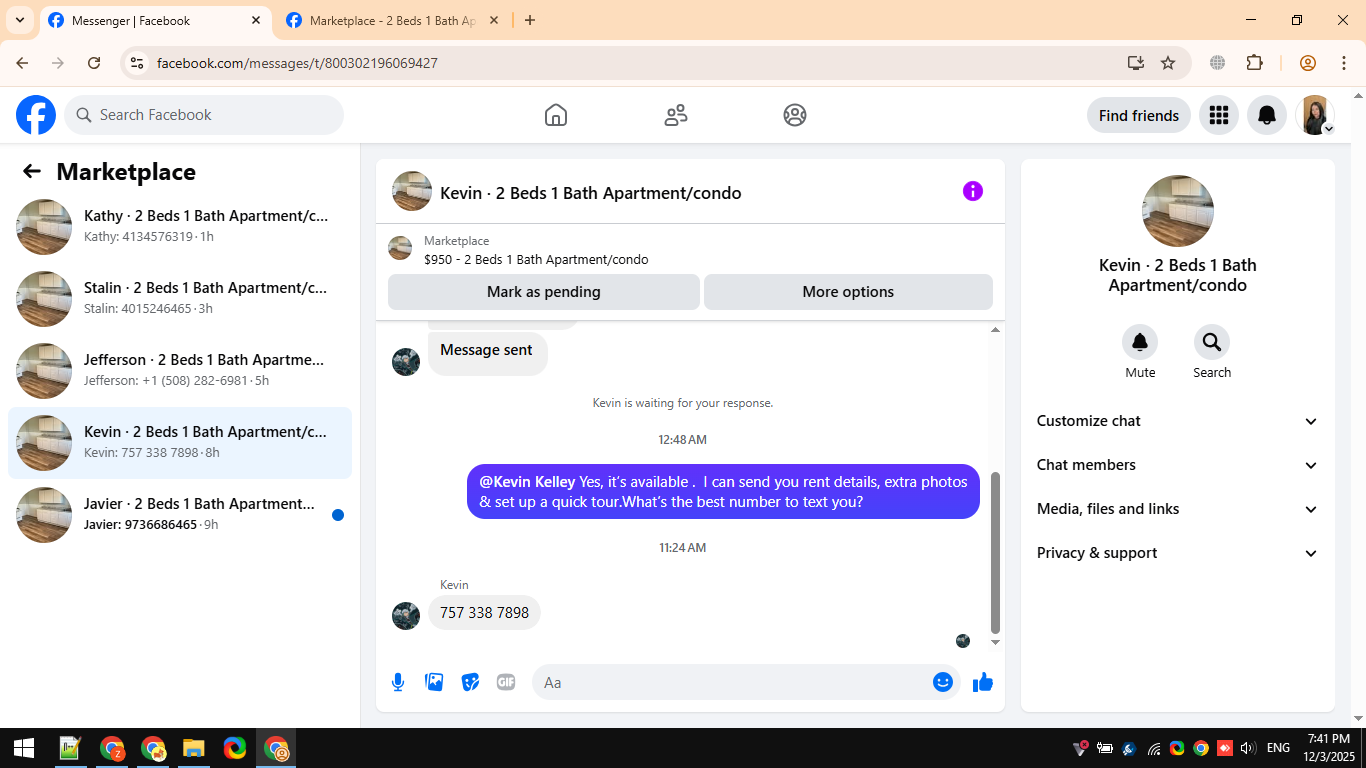Open Jefferson's apartment conversation
The height and width of the screenshot is (768, 1366).
point(180,371)
